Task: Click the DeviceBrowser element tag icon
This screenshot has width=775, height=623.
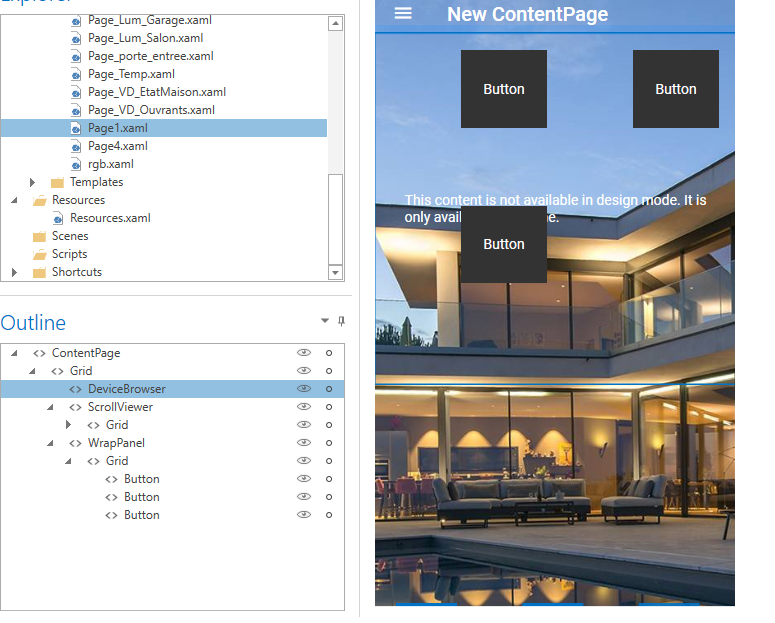Action: click(75, 389)
